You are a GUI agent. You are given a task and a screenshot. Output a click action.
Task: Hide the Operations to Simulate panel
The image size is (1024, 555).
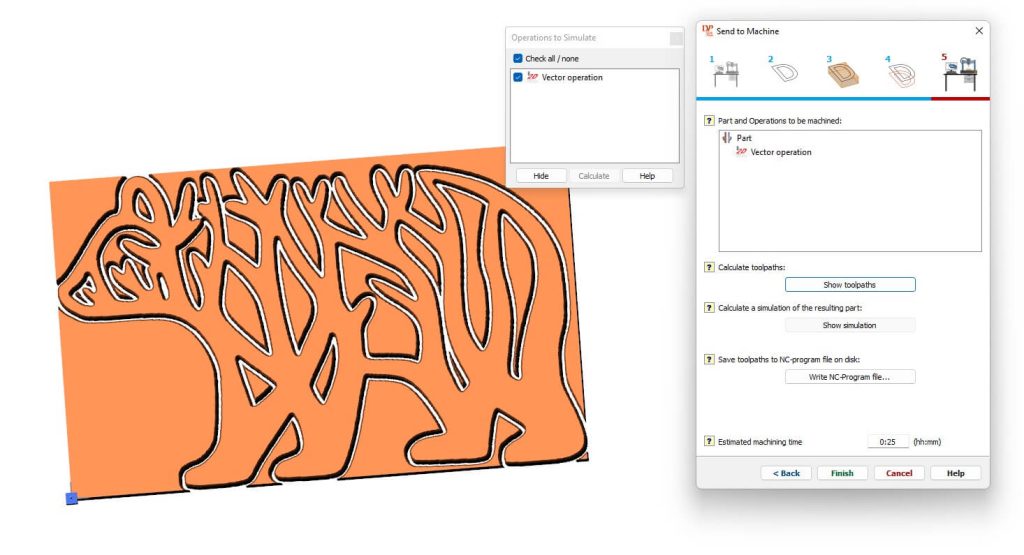pyautogui.click(x=541, y=176)
